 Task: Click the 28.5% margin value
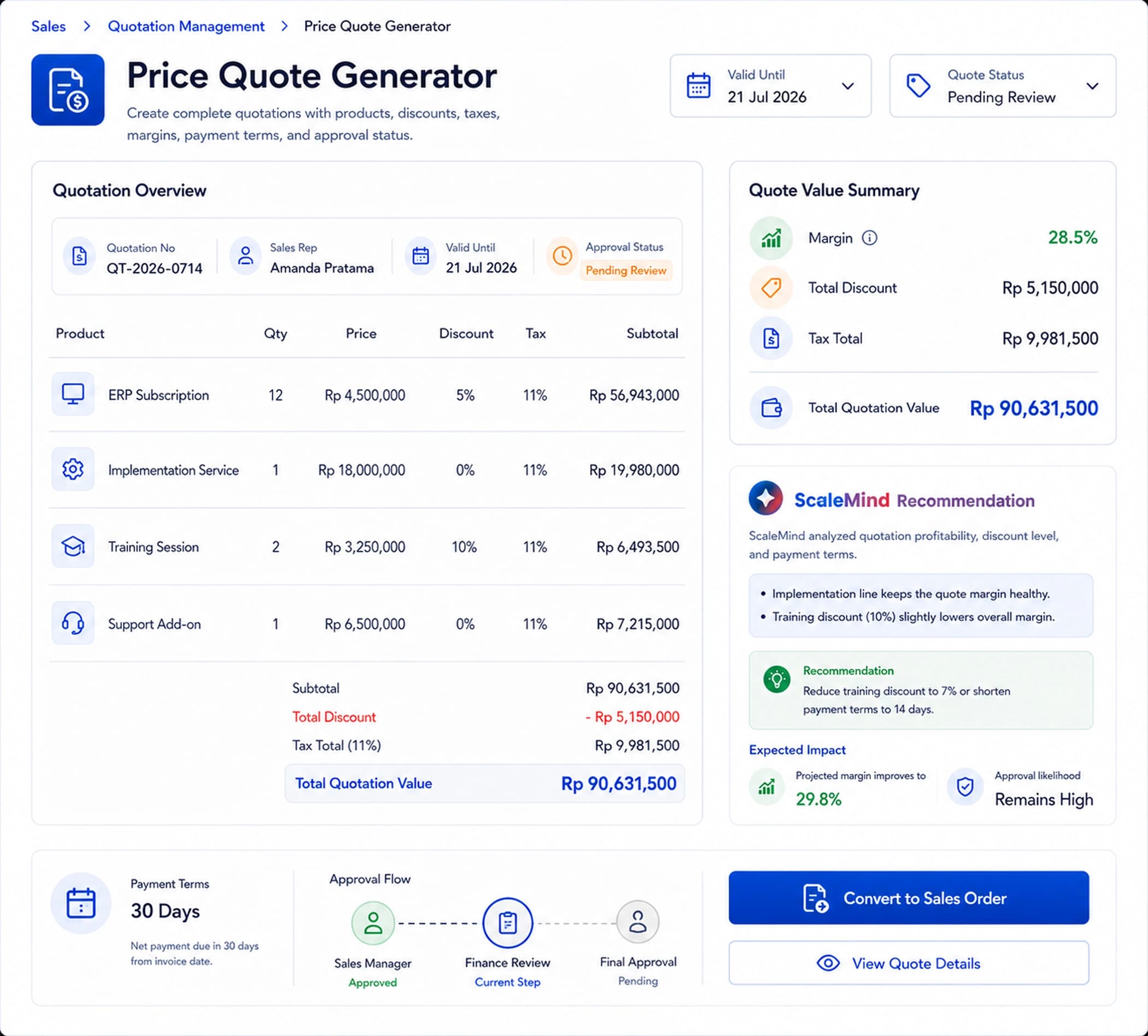click(x=1073, y=237)
